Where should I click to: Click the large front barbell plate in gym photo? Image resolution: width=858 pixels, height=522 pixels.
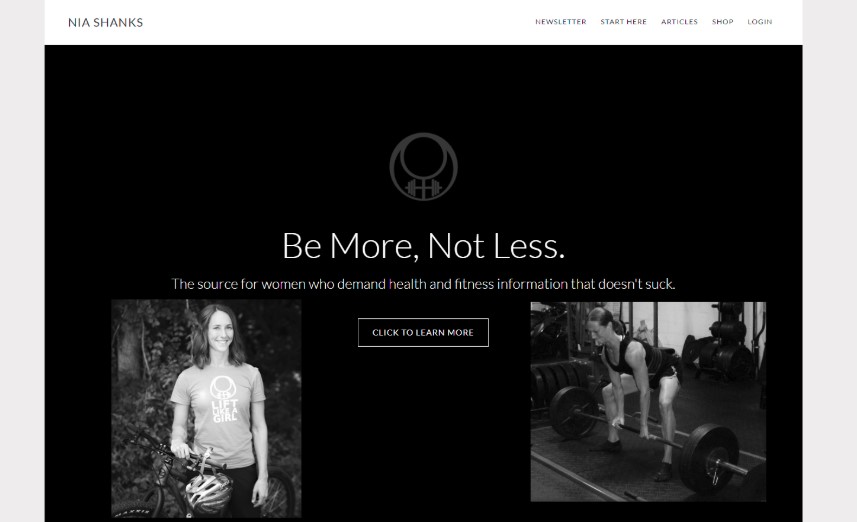click(710, 459)
